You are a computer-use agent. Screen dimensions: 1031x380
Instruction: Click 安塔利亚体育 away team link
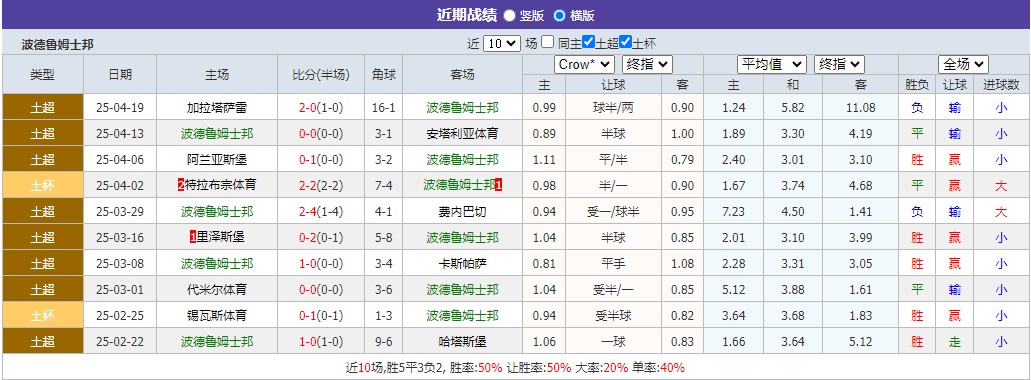462,133
